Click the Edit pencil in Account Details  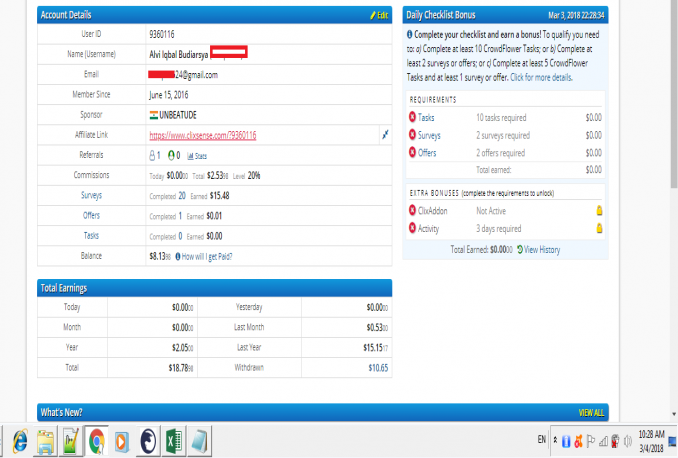tap(379, 16)
